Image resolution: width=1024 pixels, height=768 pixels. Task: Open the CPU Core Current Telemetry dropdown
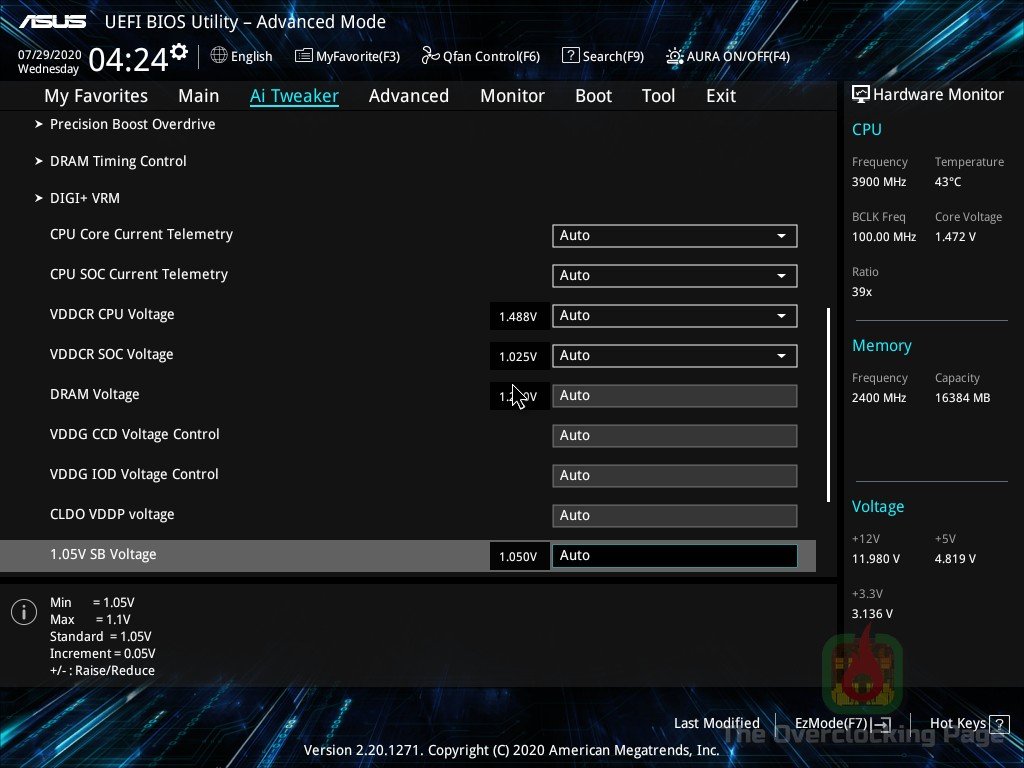tap(674, 236)
